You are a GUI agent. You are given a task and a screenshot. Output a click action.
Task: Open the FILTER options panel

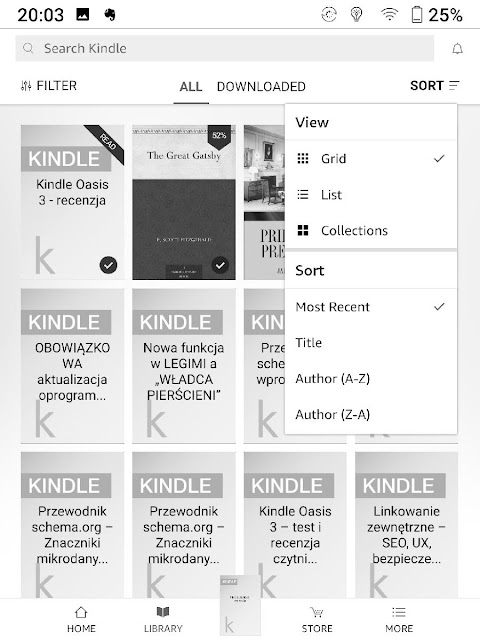click(x=49, y=86)
